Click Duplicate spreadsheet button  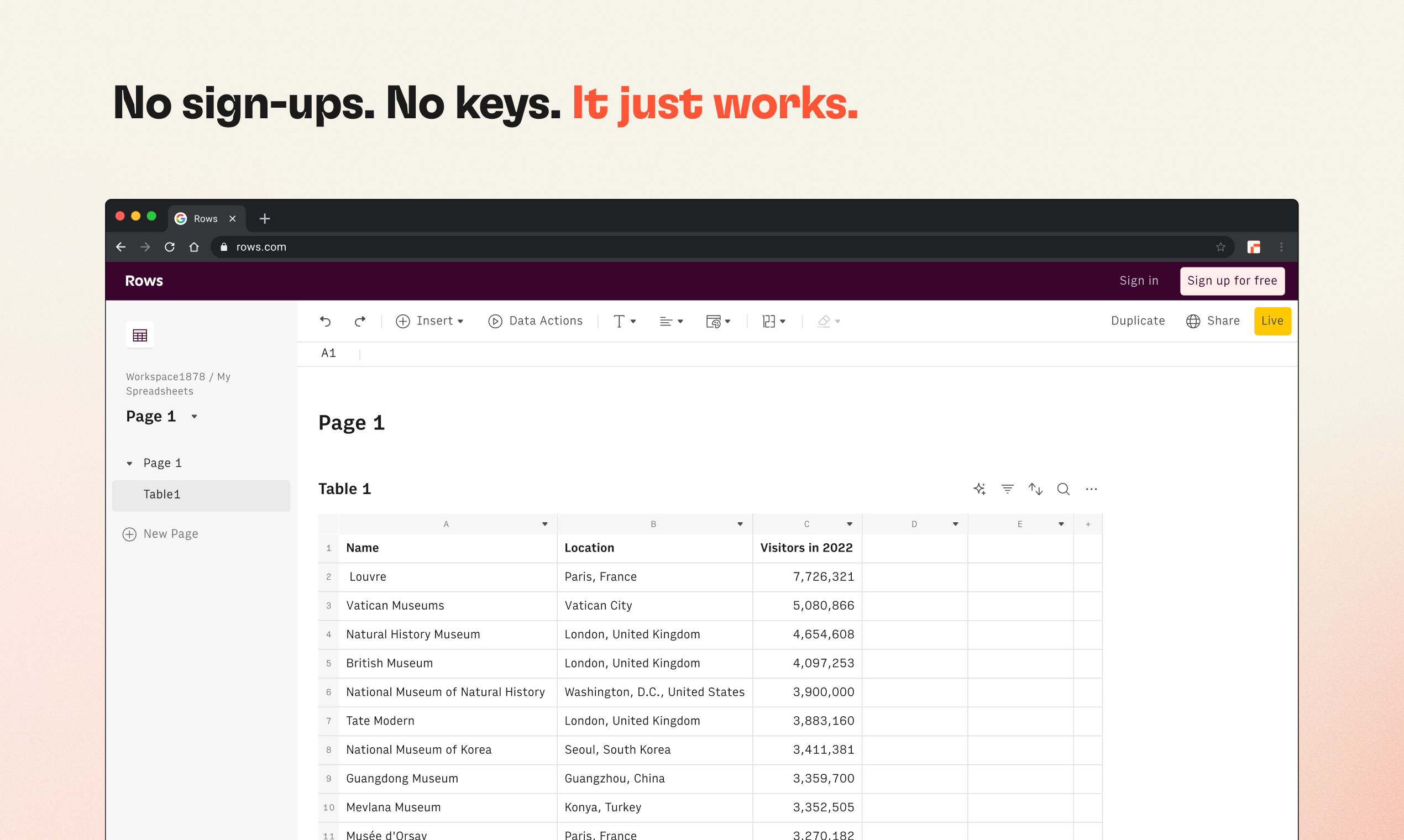[x=1138, y=321]
